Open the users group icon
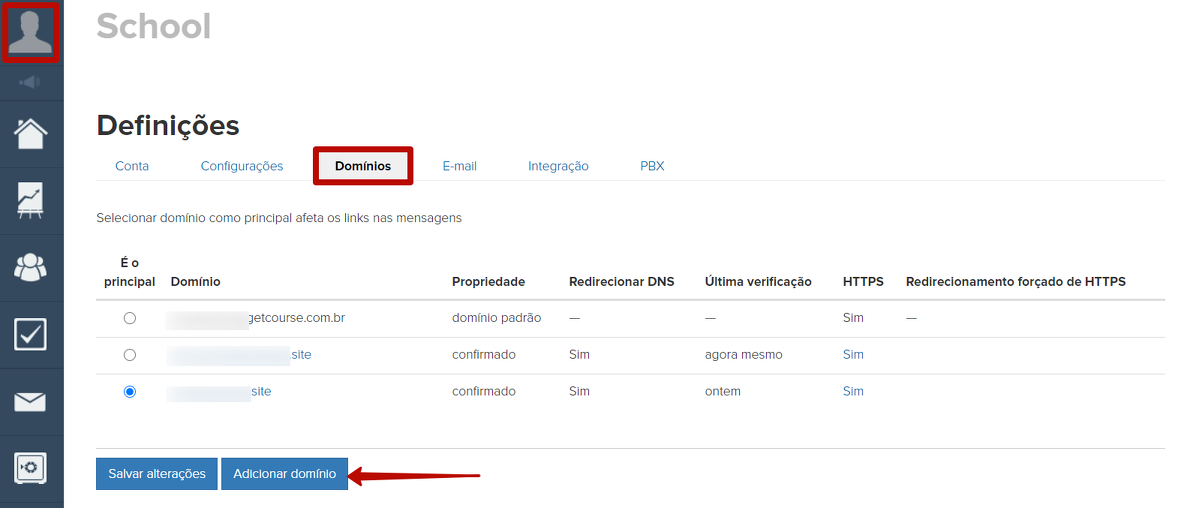 tap(31, 267)
